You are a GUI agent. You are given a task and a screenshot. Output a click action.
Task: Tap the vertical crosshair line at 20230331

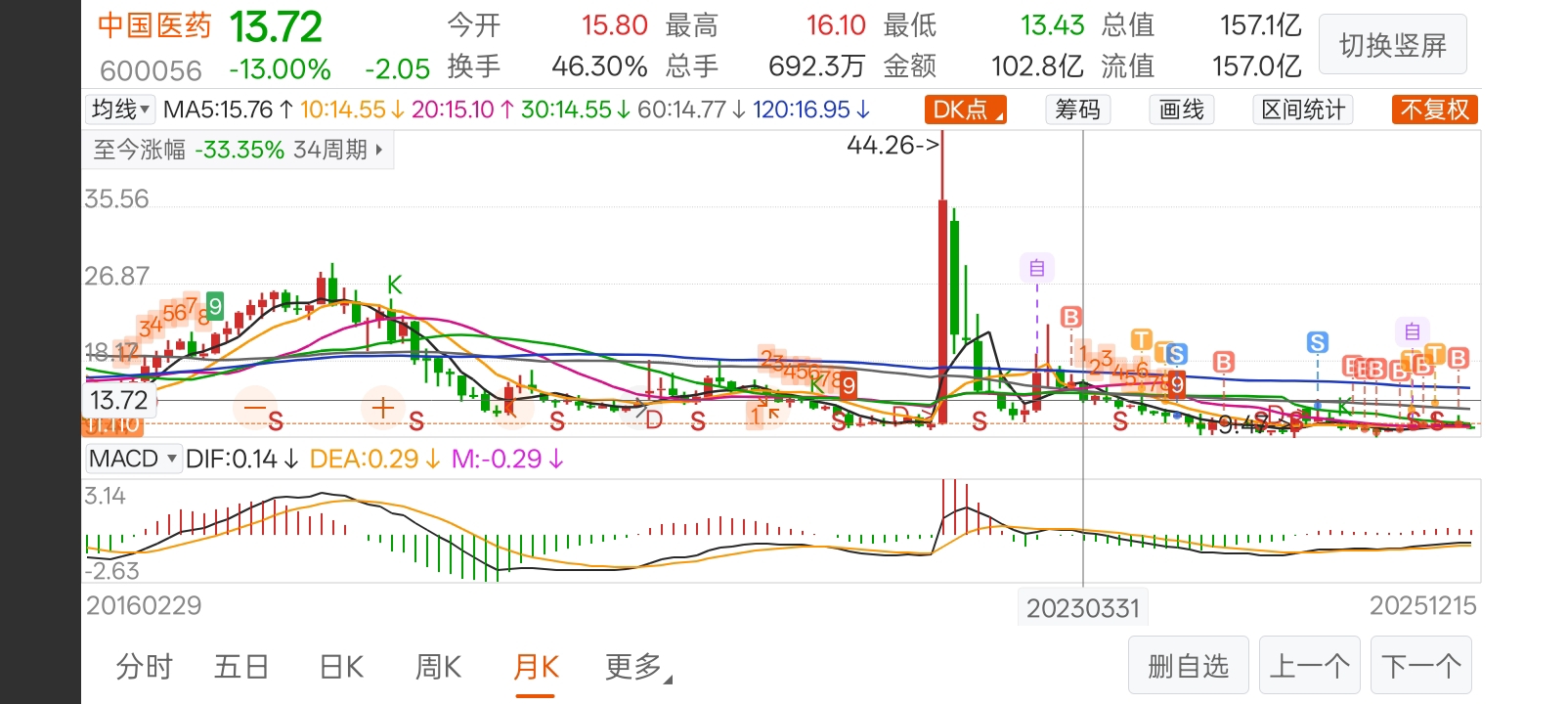coord(1083,357)
